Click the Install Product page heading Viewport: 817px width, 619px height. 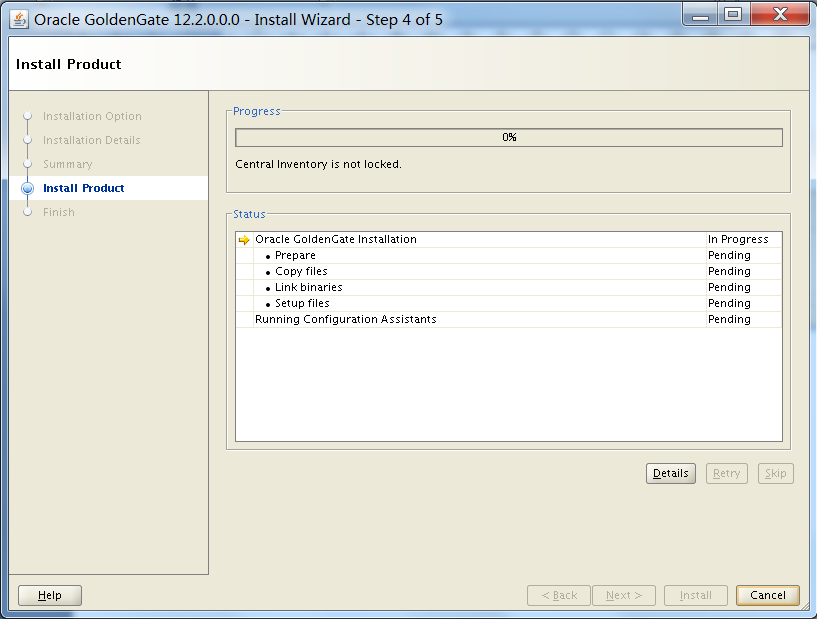68,64
